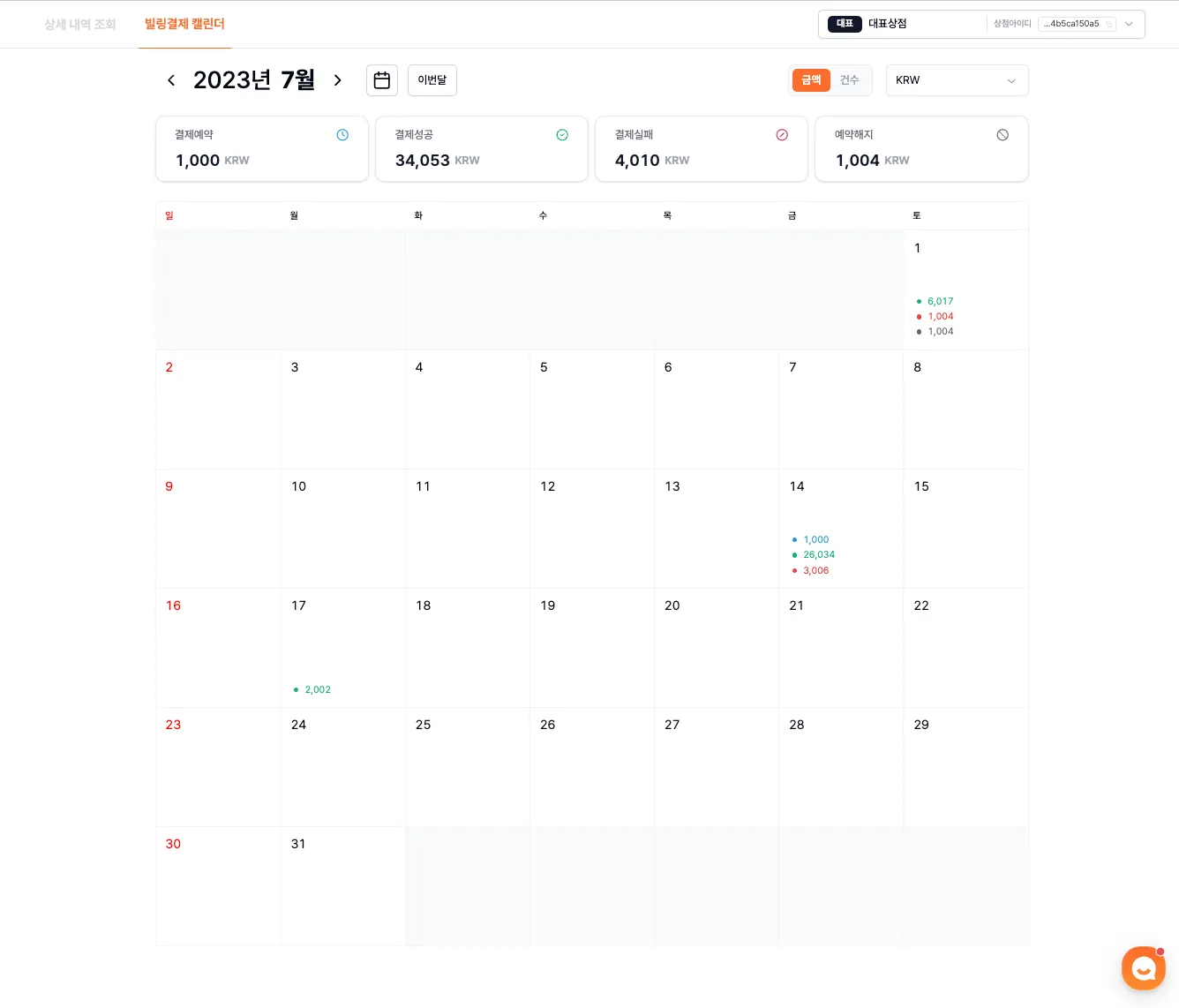Image resolution: width=1179 pixels, height=1008 pixels.
Task: Switch view to 건수 mode
Action: [849, 80]
